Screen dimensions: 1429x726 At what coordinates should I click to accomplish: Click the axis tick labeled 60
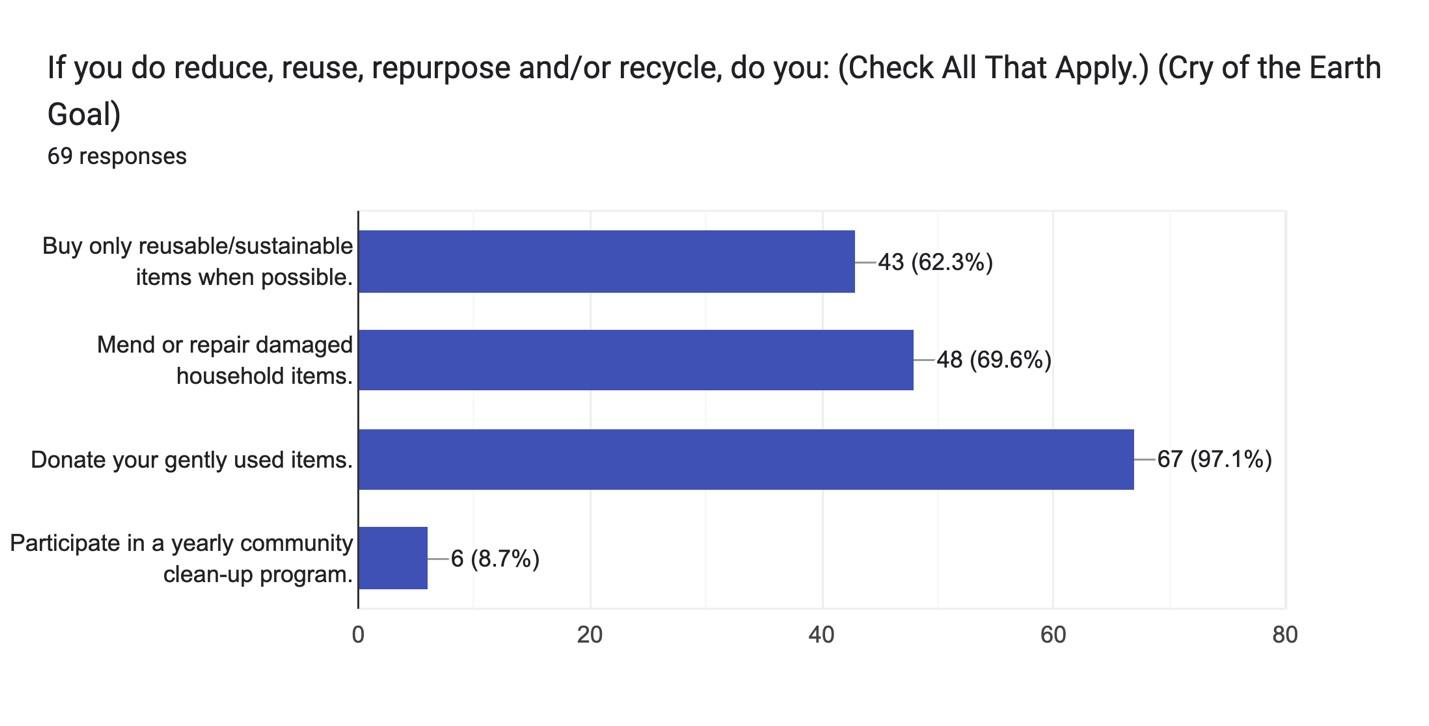1053,634
